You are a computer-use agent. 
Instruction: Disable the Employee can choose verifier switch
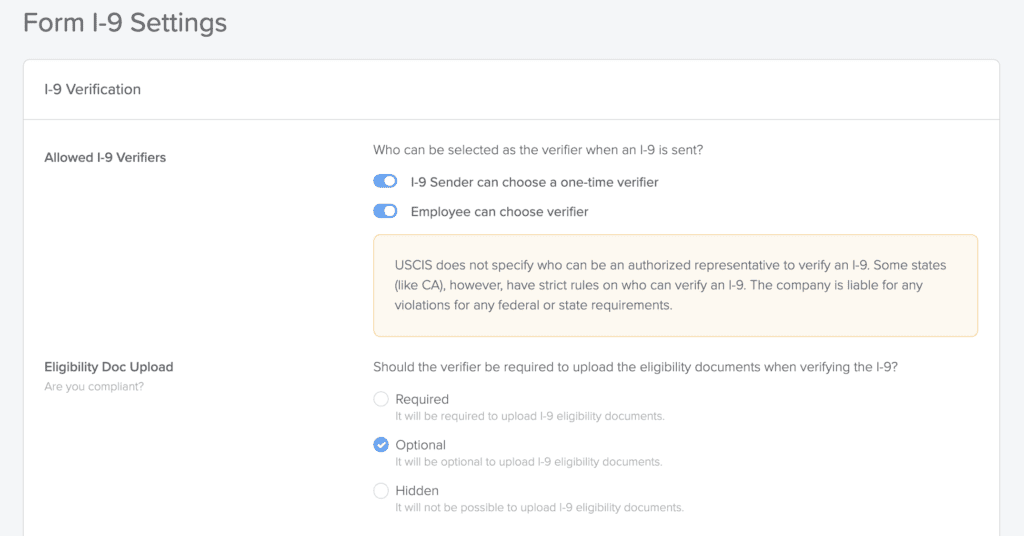[x=385, y=211]
